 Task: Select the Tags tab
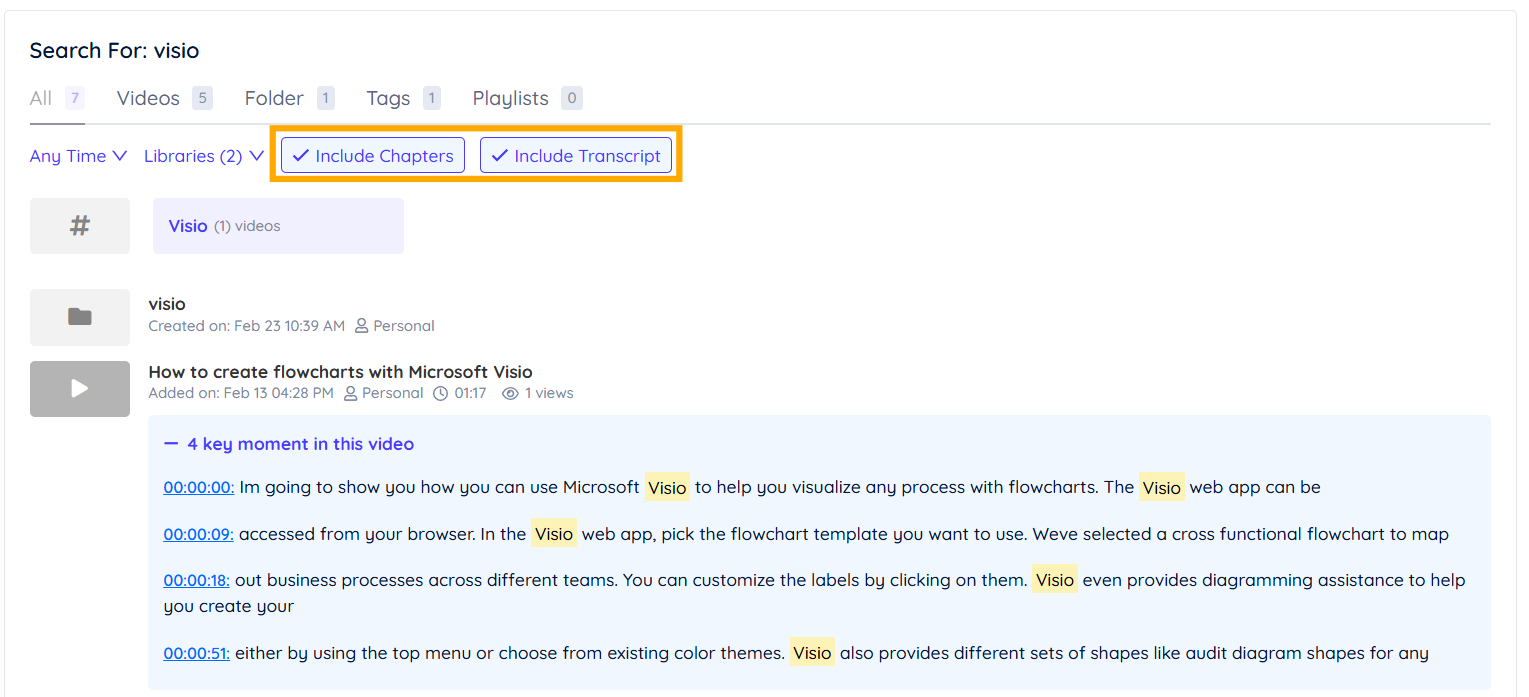pos(388,98)
